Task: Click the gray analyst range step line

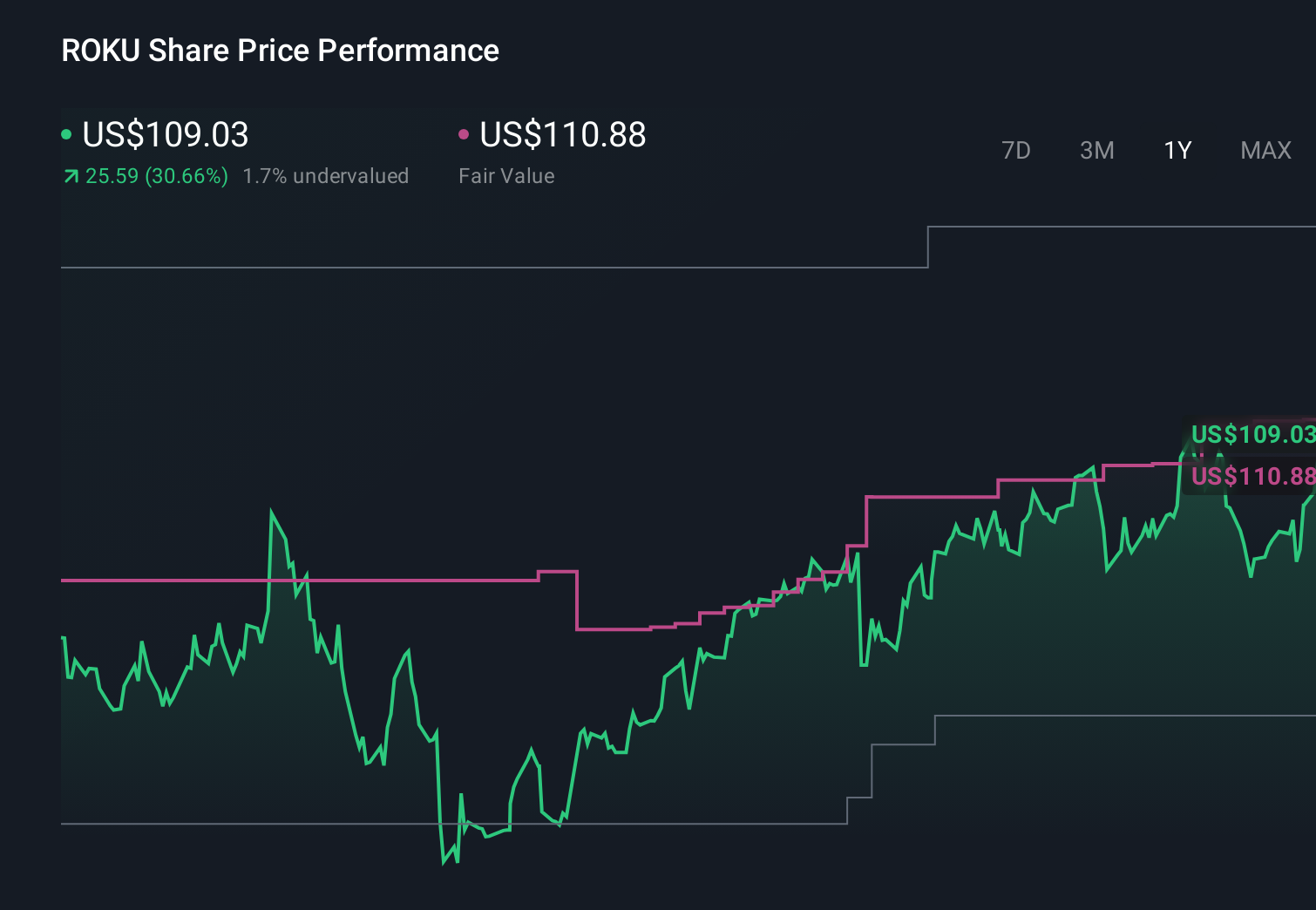Action: [436, 266]
